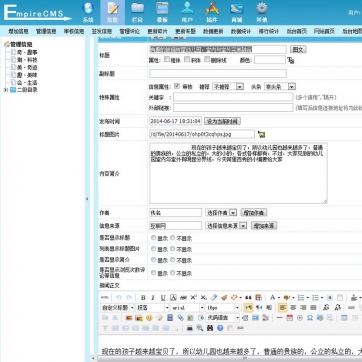Click the 增加来源 button

[x=264, y=226]
